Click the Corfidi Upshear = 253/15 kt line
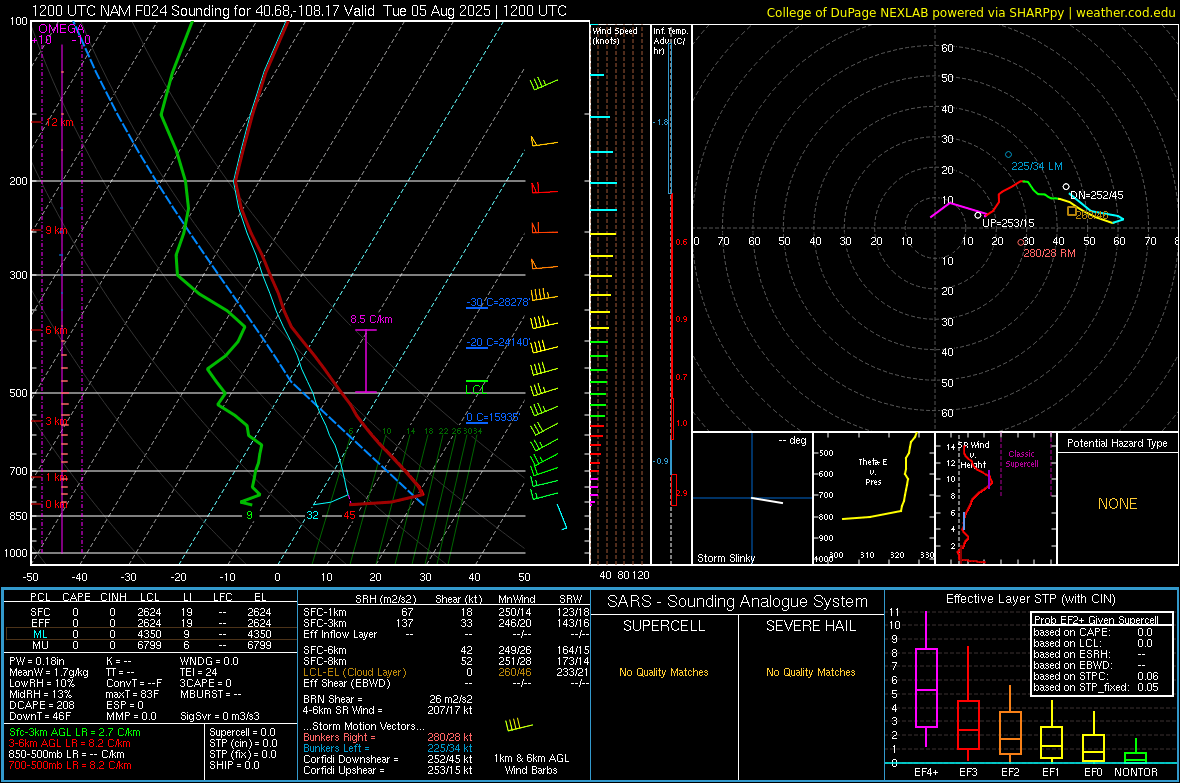The width and height of the screenshot is (1180, 783). [387, 770]
